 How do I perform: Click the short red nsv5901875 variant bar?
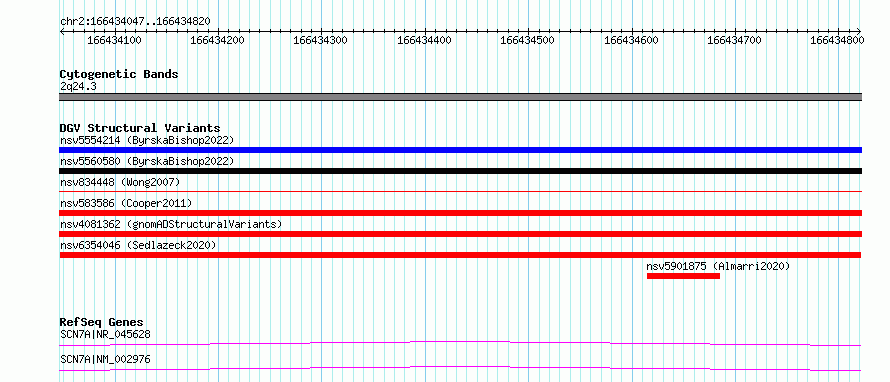pyautogui.click(x=683, y=276)
